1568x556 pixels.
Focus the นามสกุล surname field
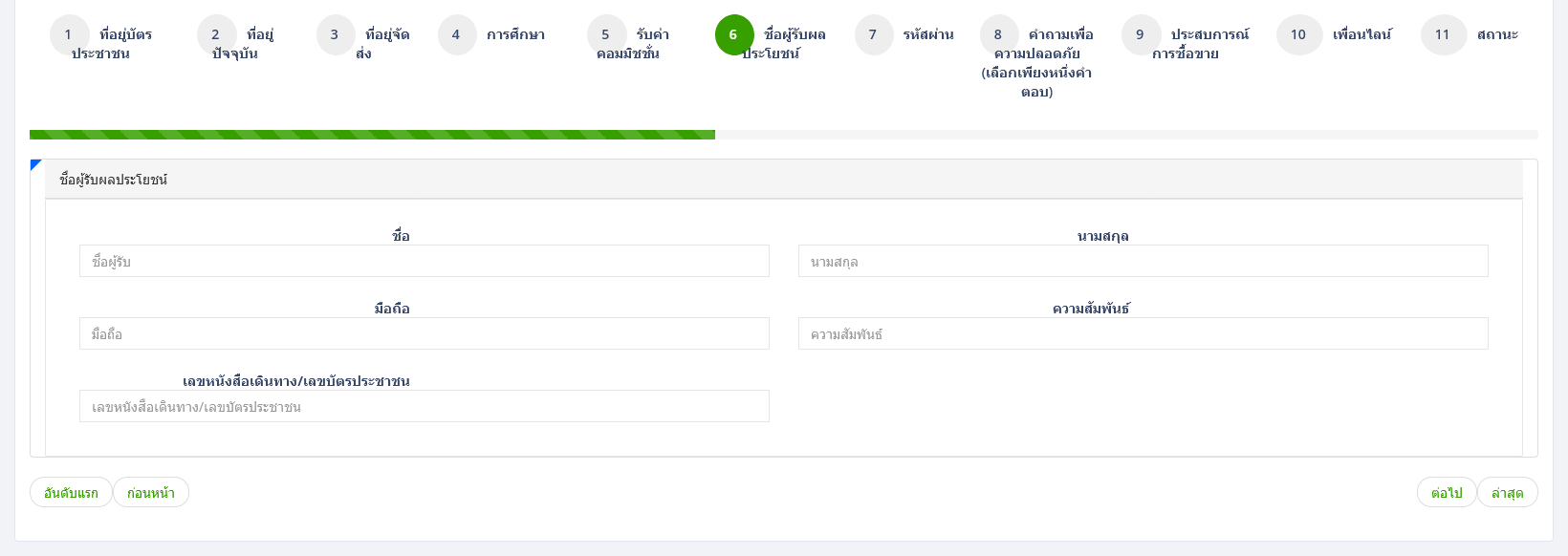(1143, 262)
